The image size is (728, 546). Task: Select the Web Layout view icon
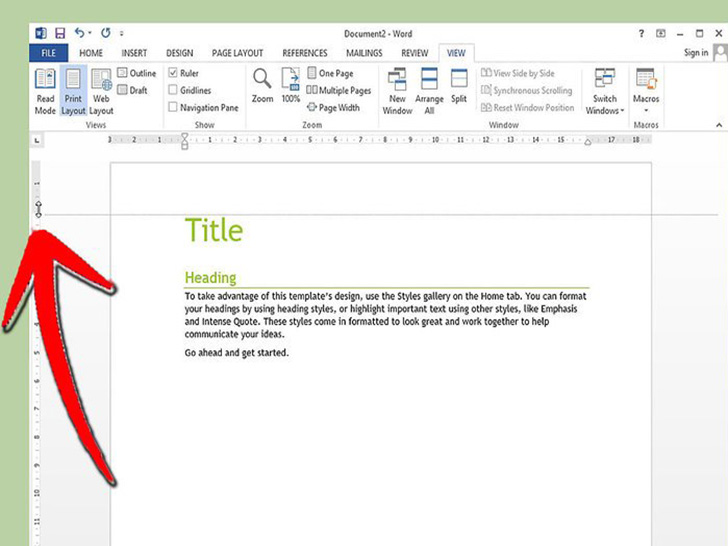[x=101, y=90]
